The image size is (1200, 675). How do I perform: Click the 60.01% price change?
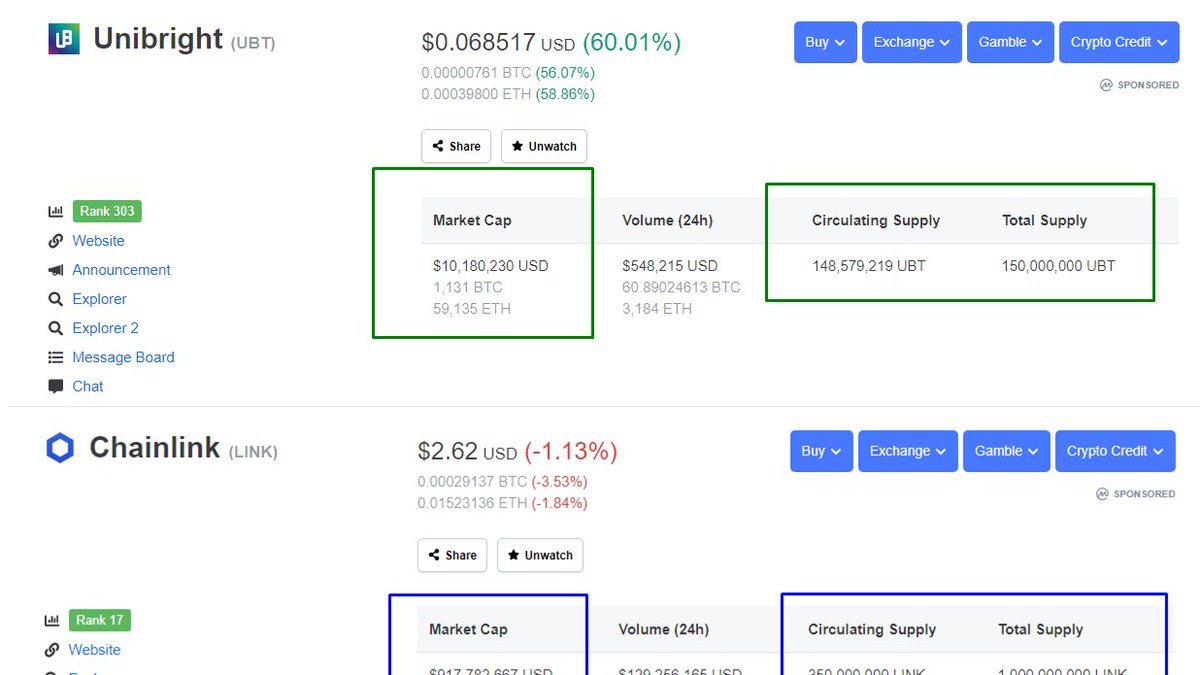coord(631,43)
